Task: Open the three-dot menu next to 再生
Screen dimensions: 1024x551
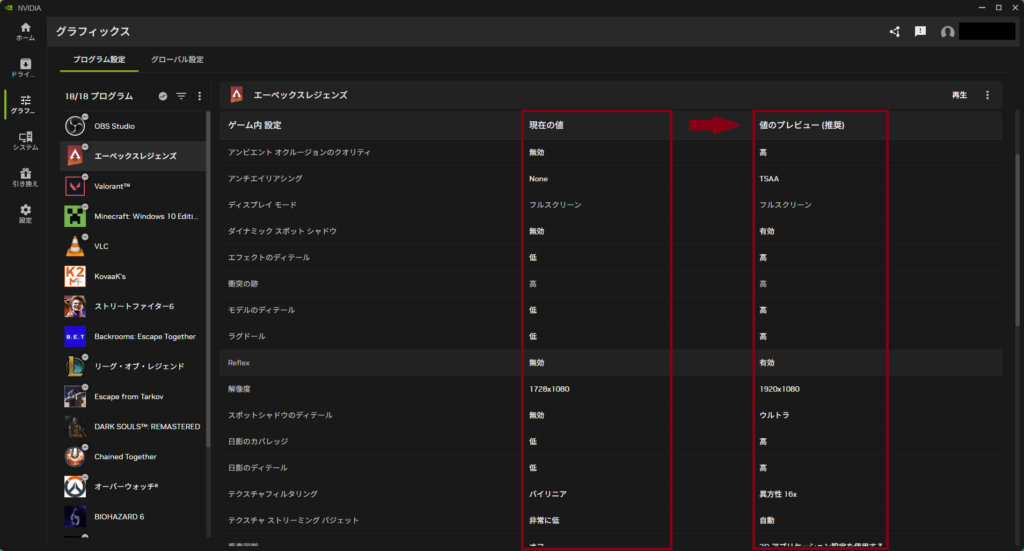Action: 987,95
